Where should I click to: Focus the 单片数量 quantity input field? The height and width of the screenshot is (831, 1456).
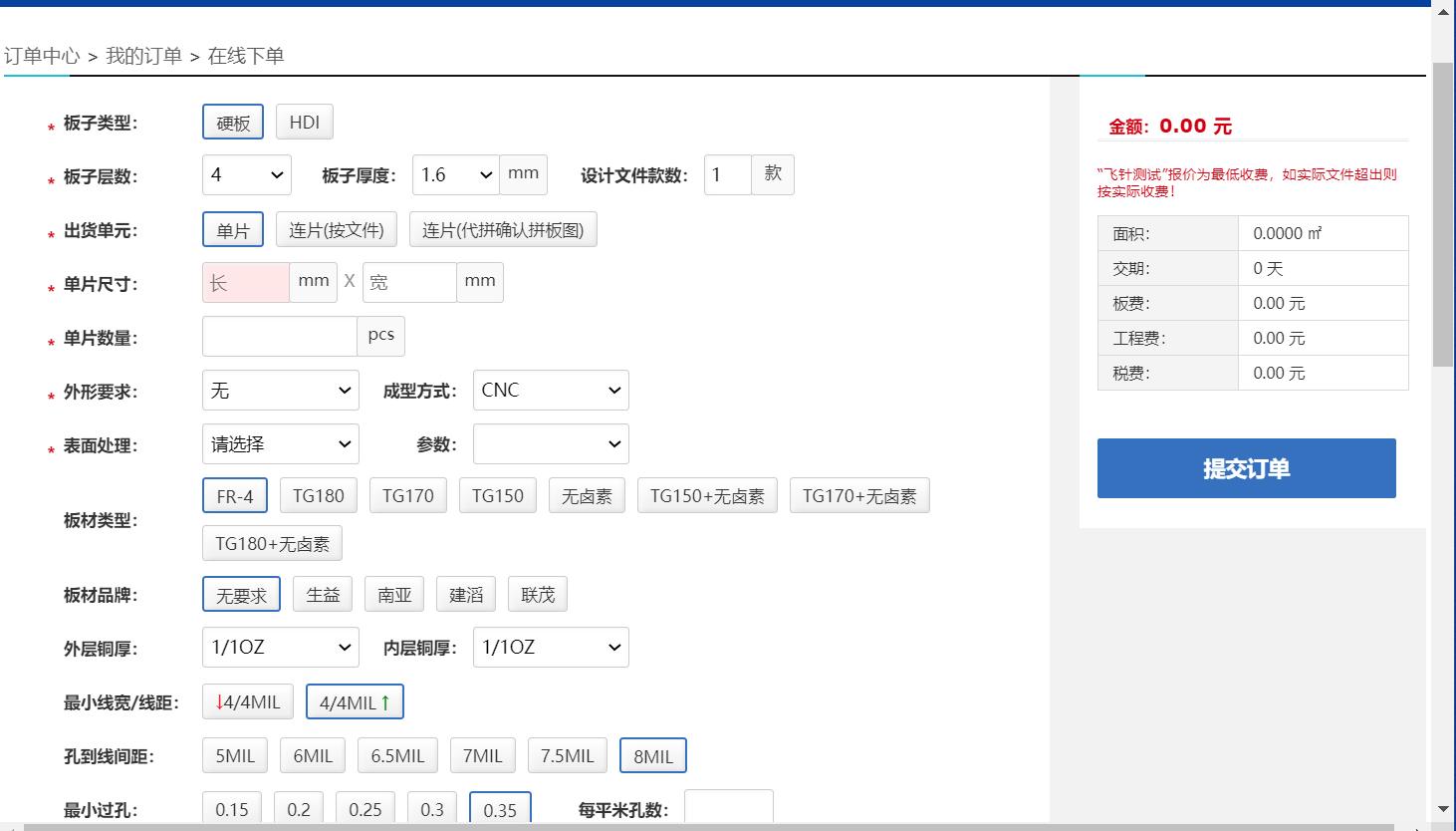pyautogui.click(x=280, y=337)
